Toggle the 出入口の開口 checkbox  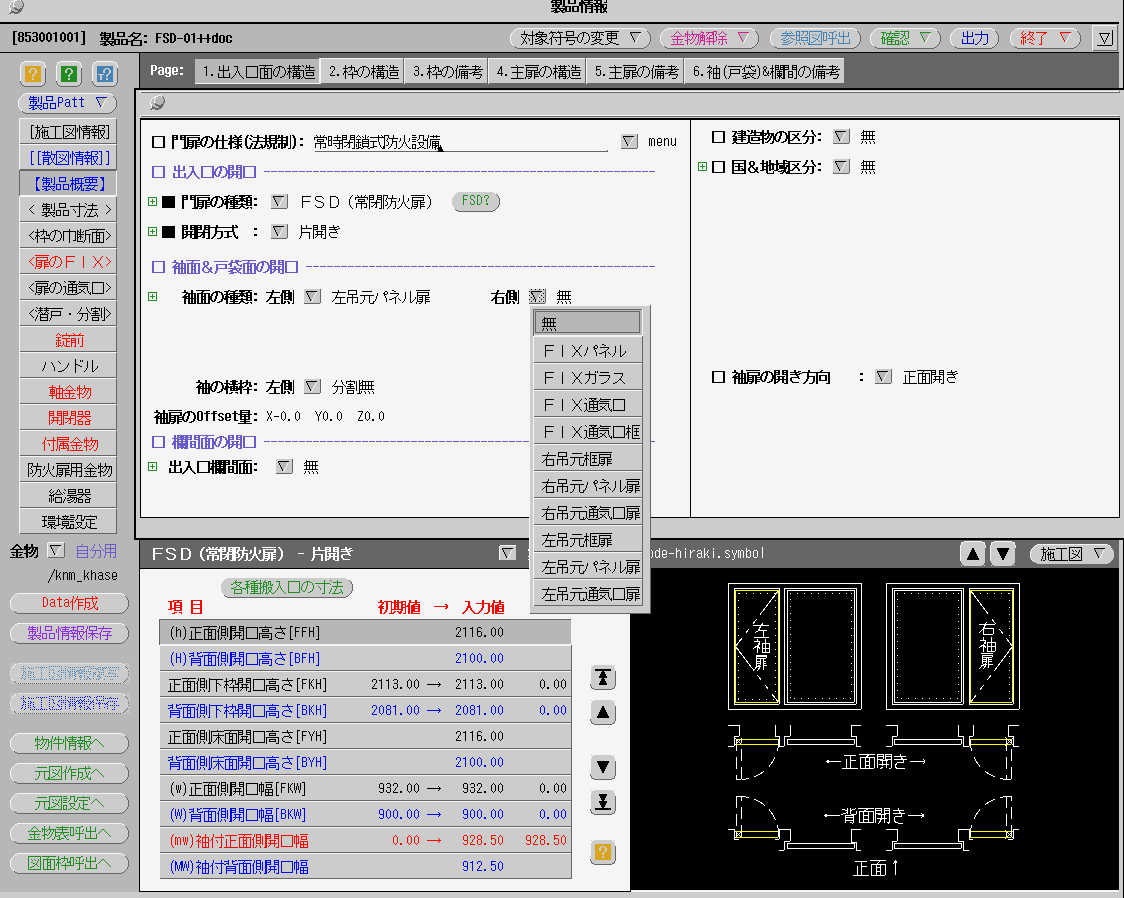tap(158, 172)
